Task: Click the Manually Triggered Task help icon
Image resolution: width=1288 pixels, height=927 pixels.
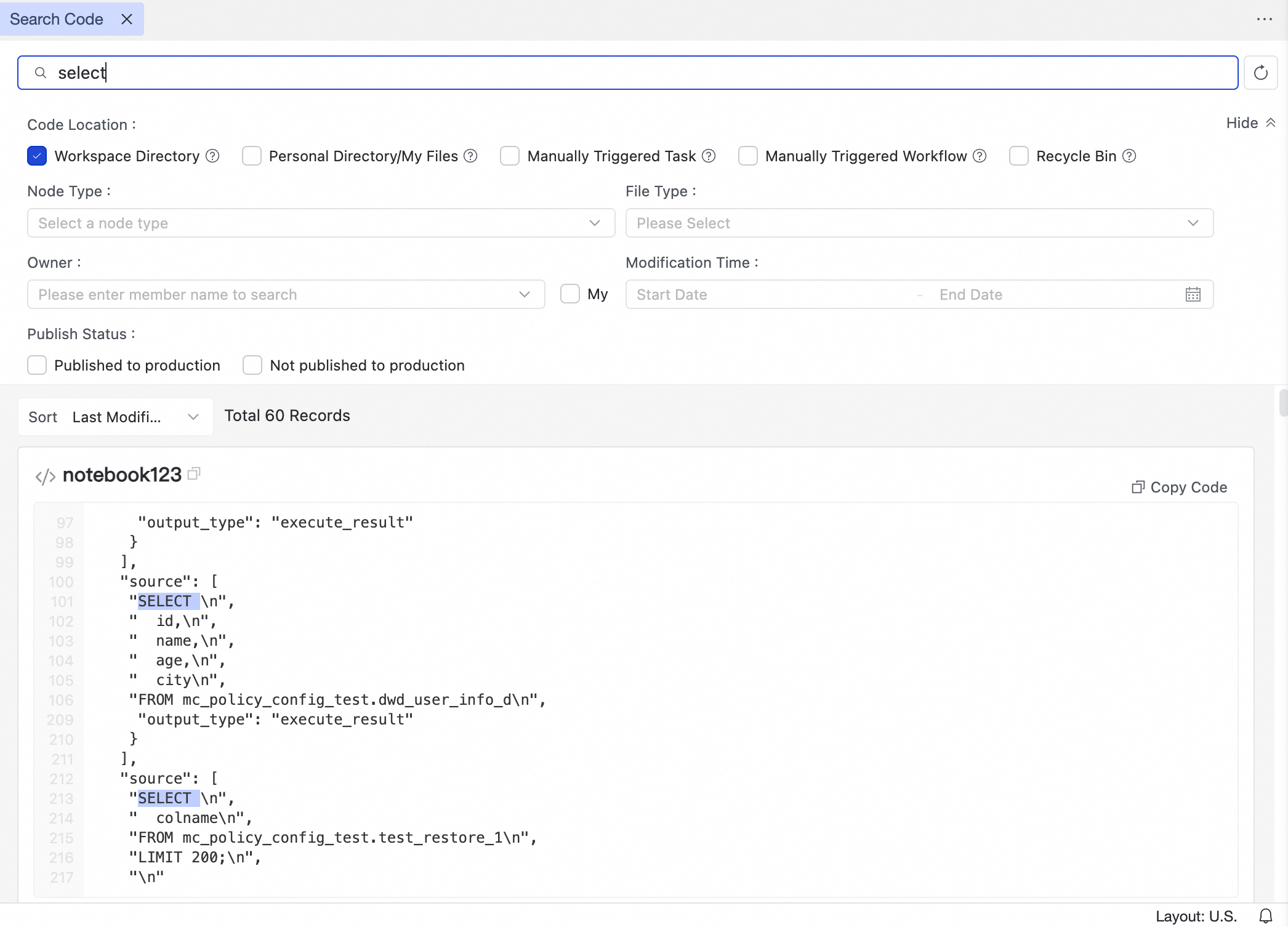Action: (x=709, y=156)
